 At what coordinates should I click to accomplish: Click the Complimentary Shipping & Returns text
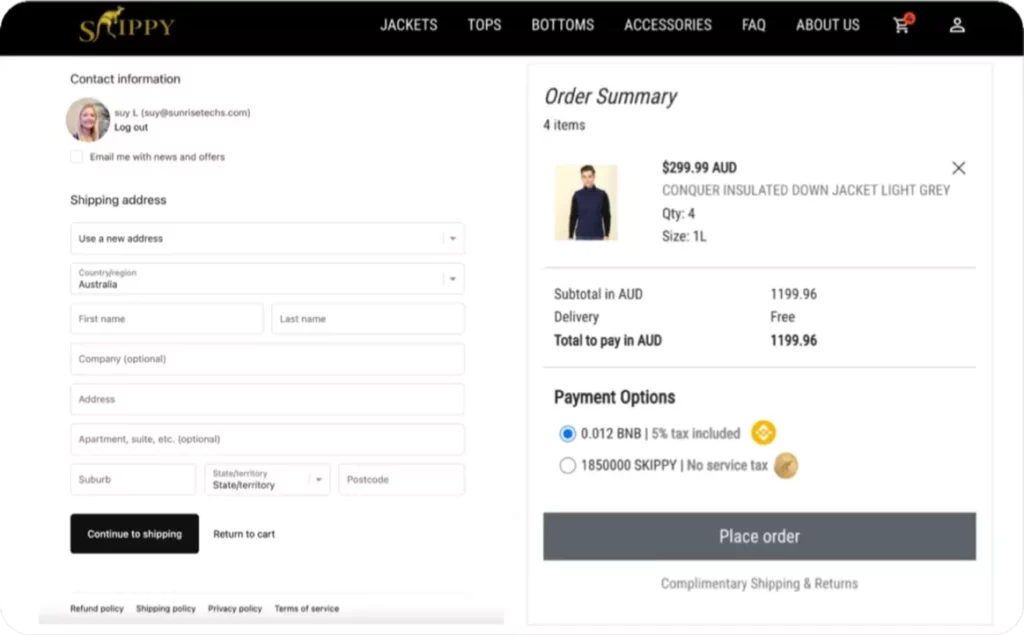760,583
